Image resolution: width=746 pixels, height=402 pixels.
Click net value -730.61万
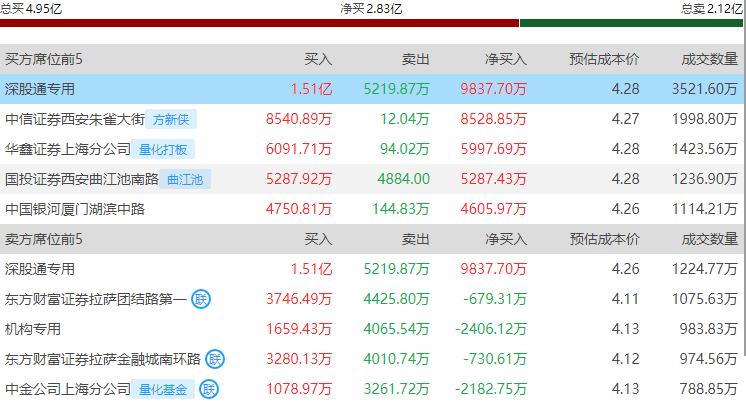pos(495,359)
